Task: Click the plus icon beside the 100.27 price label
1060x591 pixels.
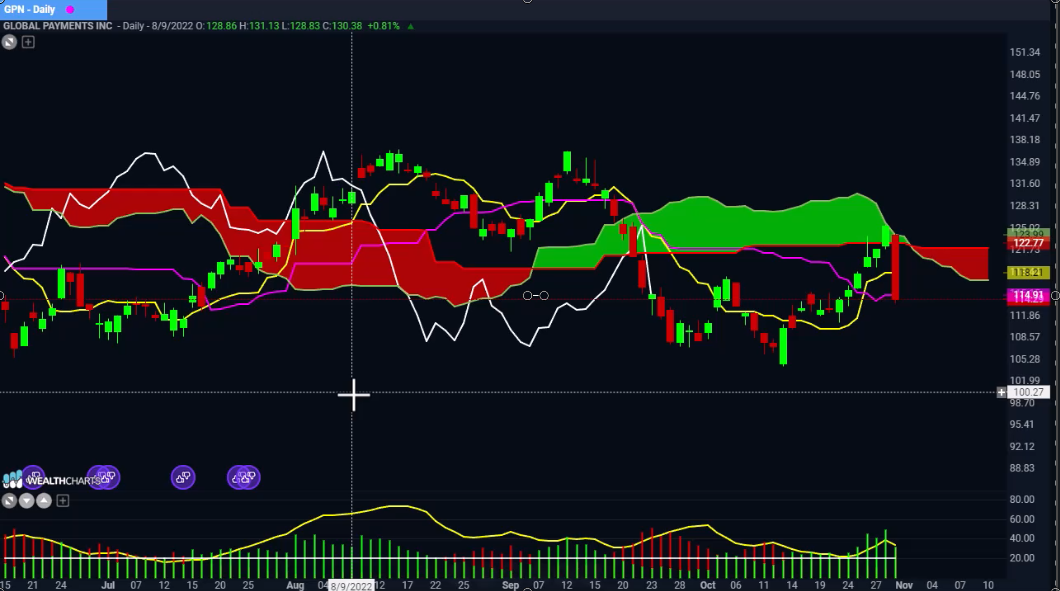Action: [1001, 392]
